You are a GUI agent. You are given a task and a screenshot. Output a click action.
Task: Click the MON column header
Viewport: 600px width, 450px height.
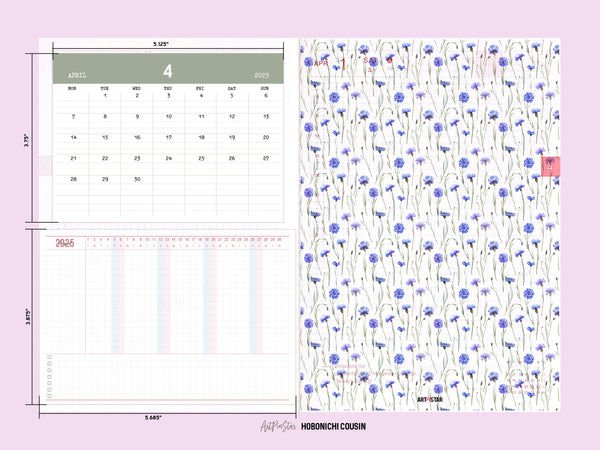tap(72, 88)
